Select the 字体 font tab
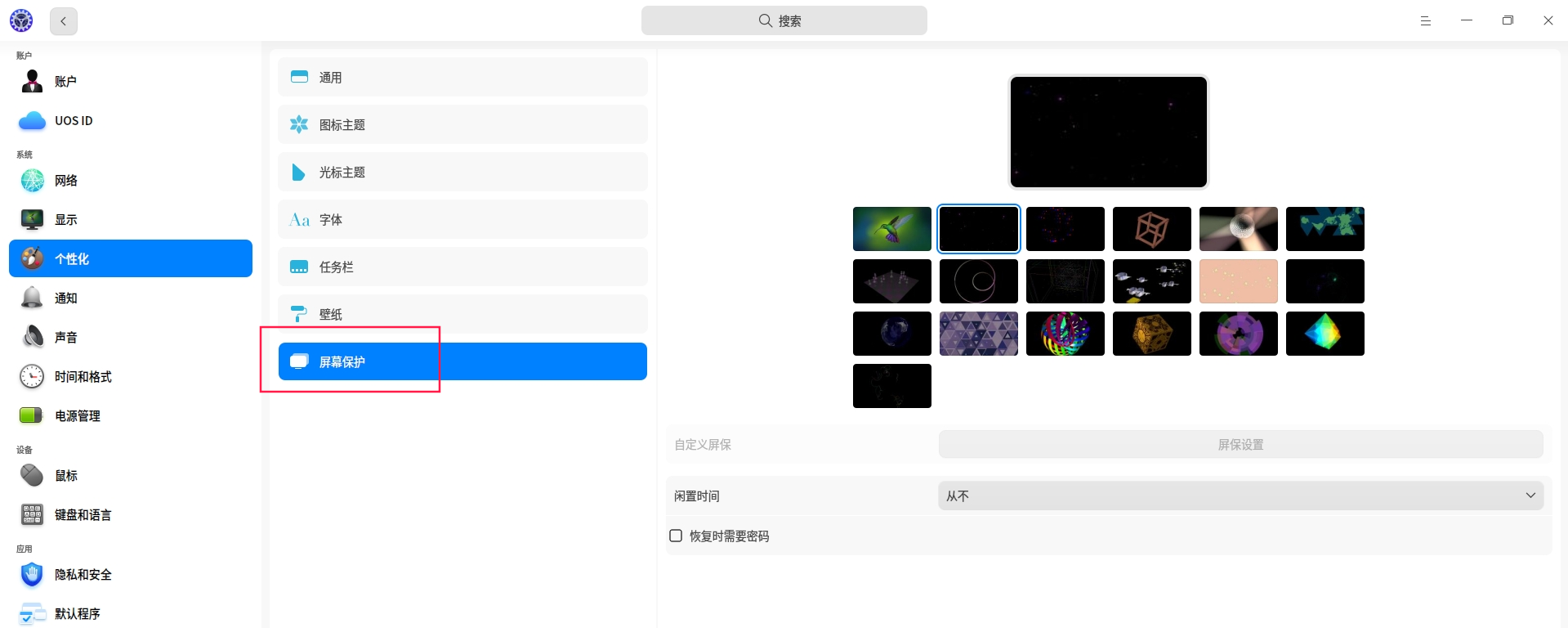Image resolution: width=1568 pixels, height=628 pixels. tap(462, 219)
